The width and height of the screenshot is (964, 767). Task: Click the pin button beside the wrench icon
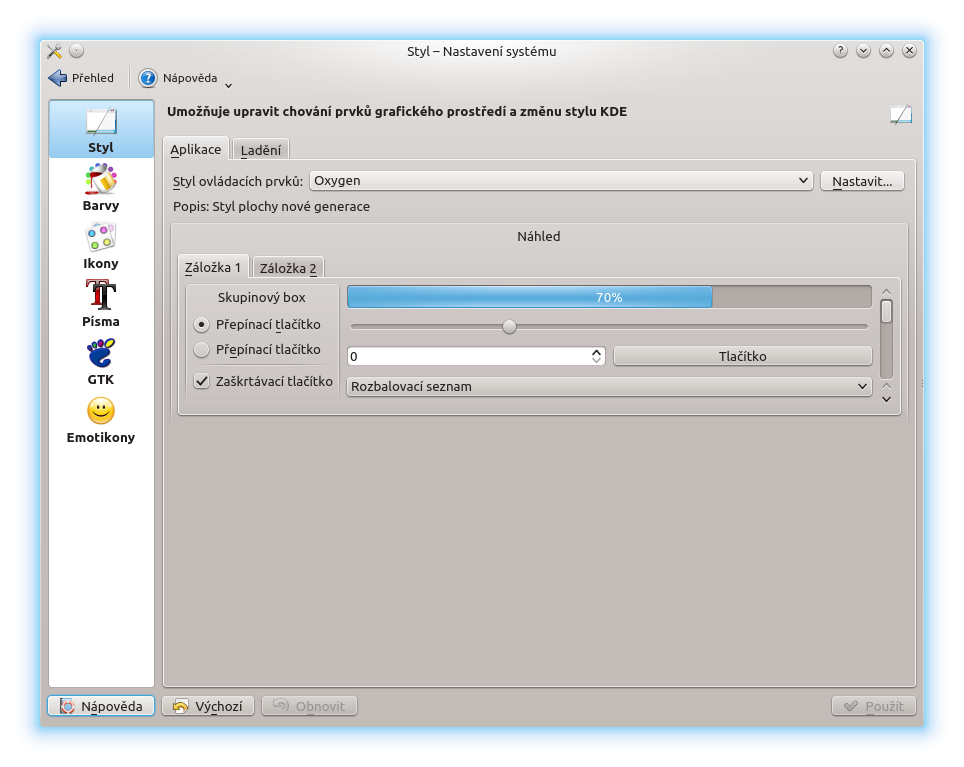point(76,51)
